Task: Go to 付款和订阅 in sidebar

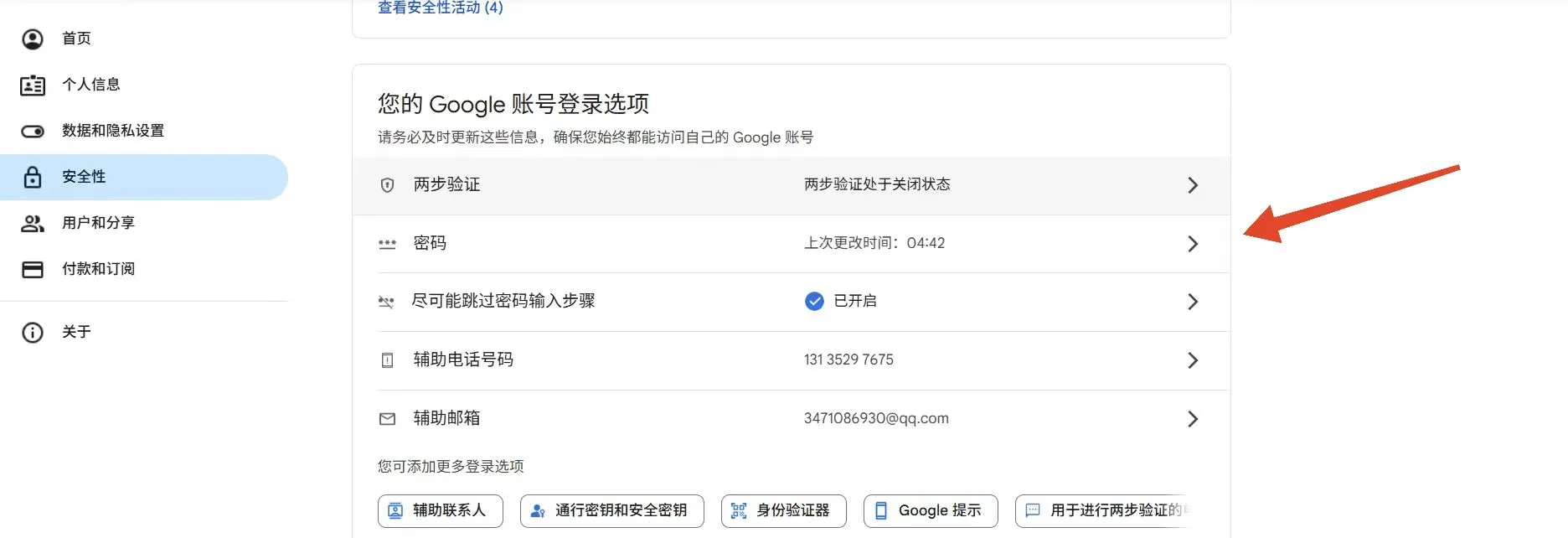Action: (98, 269)
